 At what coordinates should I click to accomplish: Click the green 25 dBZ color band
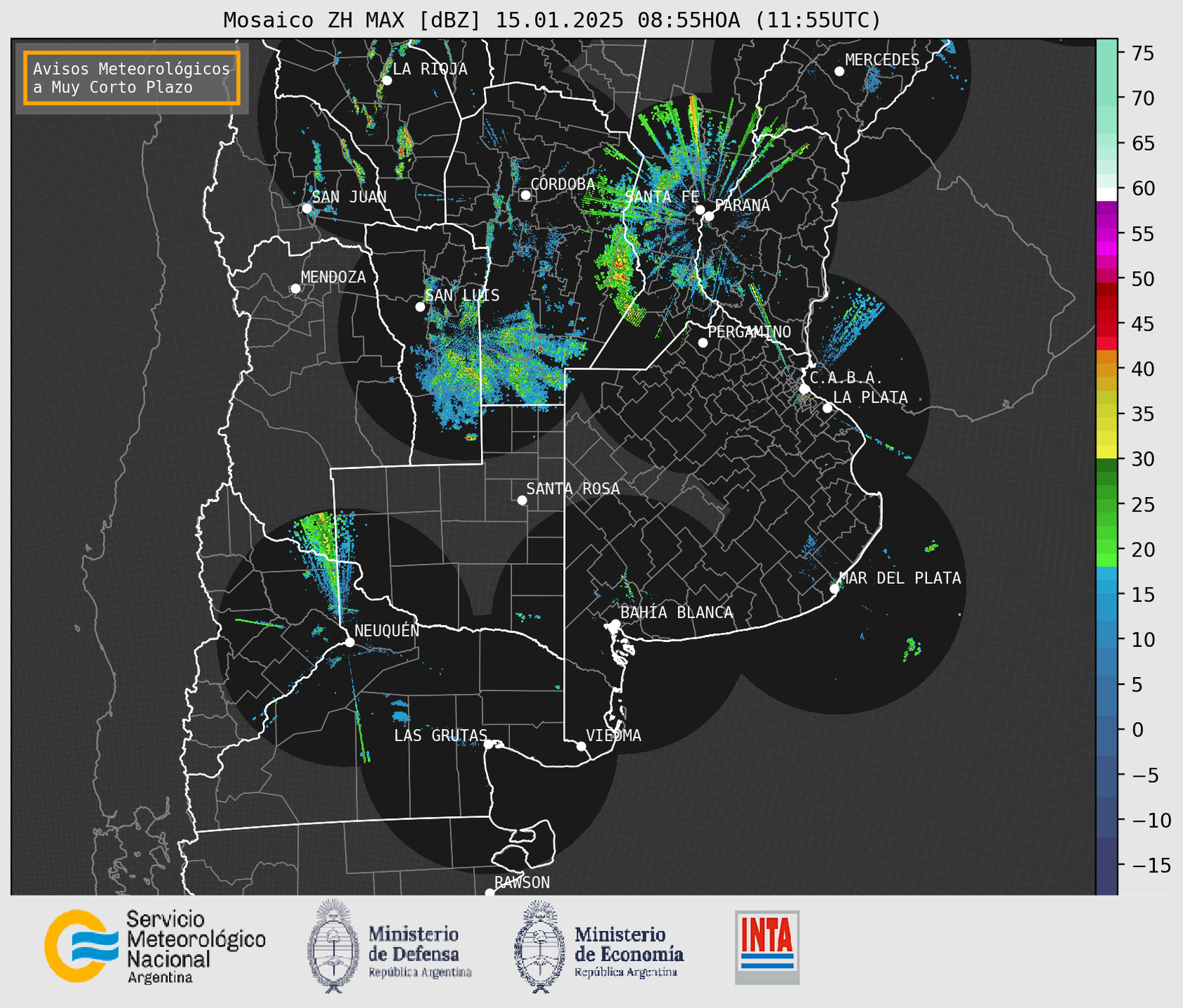[x=1107, y=504]
